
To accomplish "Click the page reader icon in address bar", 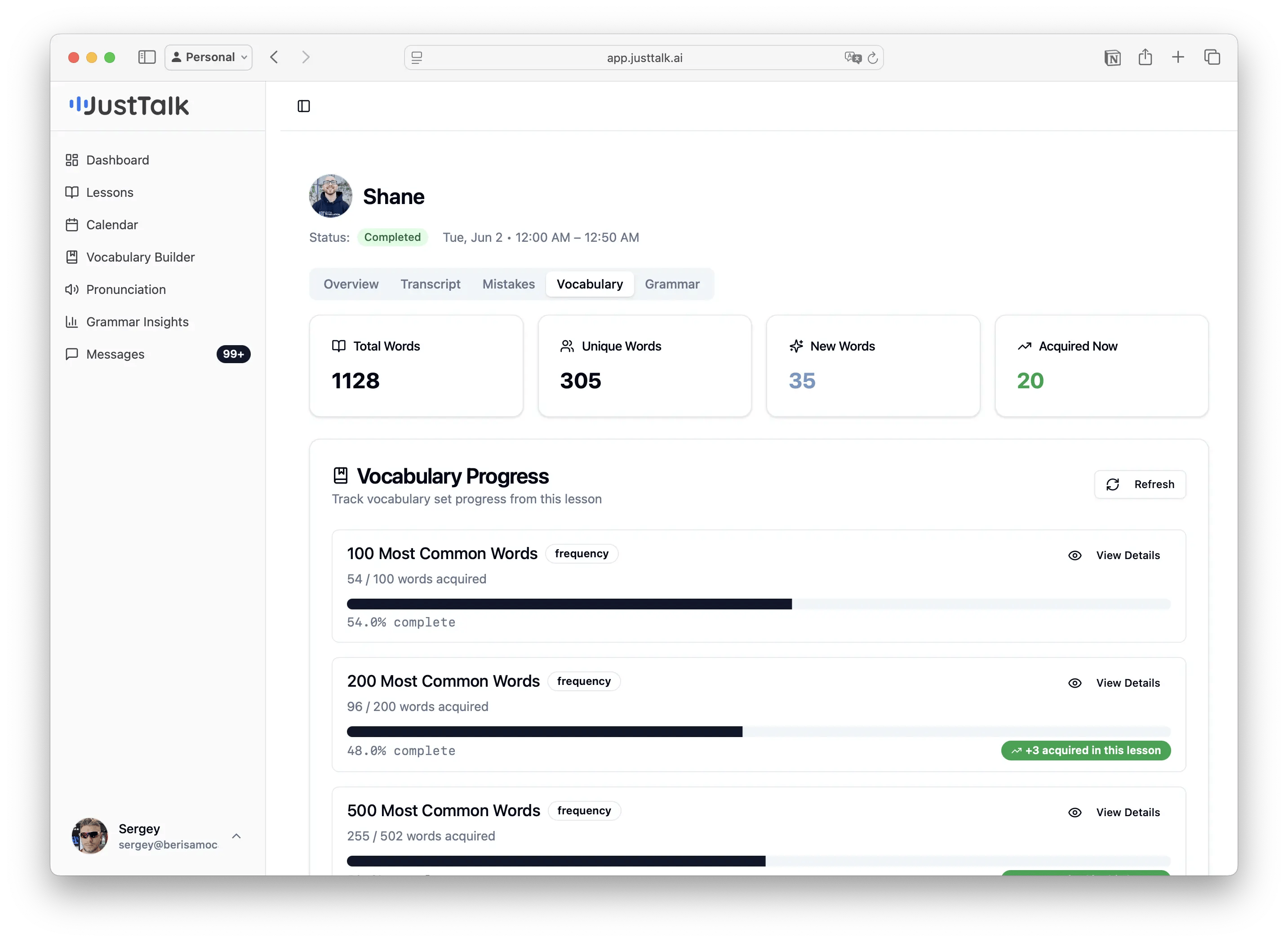I will point(417,58).
